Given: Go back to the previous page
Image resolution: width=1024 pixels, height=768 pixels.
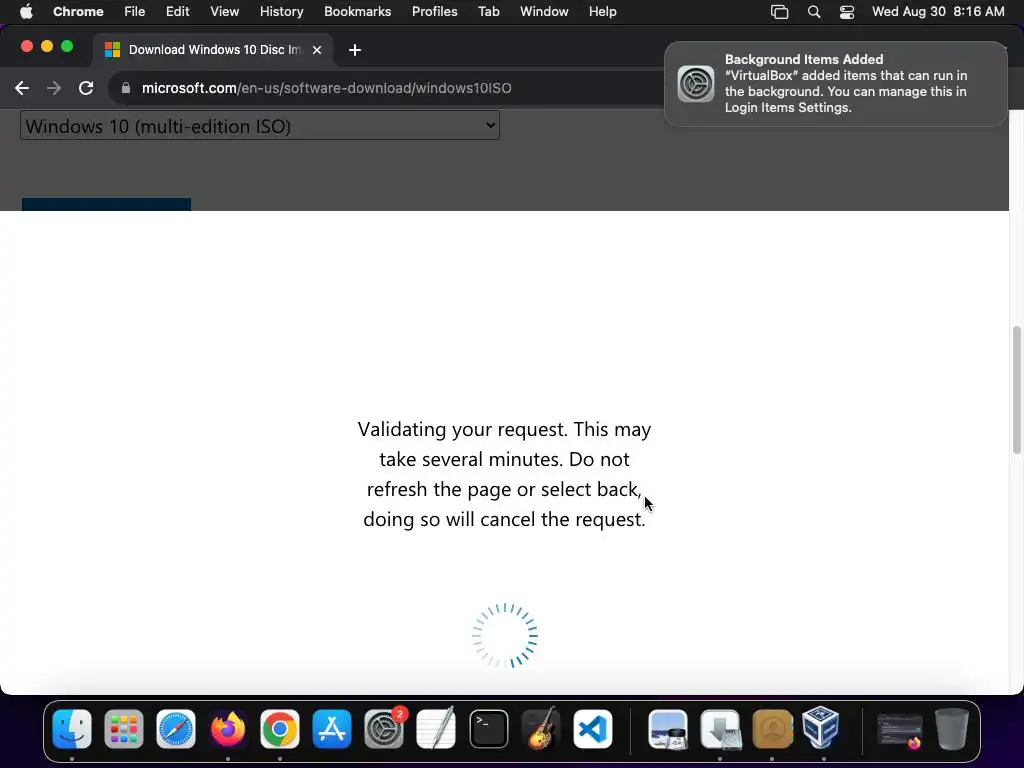Looking at the screenshot, I should tap(22, 88).
